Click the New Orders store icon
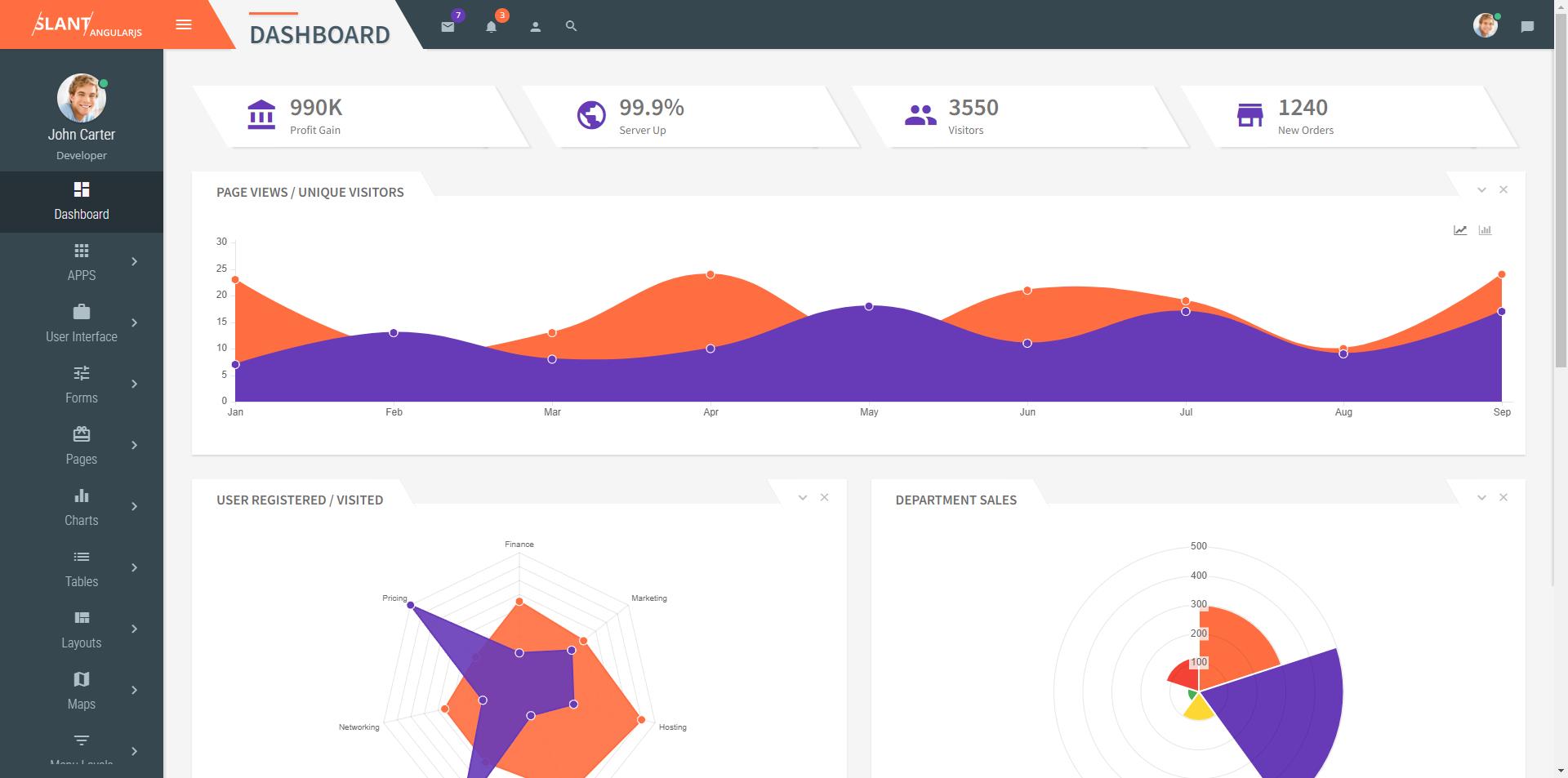 pyautogui.click(x=1249, y=115)
